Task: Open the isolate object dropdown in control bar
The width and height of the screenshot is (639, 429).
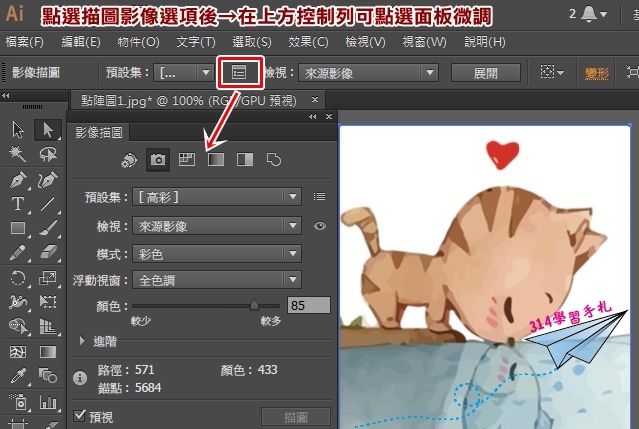Action: click(552, 73)
